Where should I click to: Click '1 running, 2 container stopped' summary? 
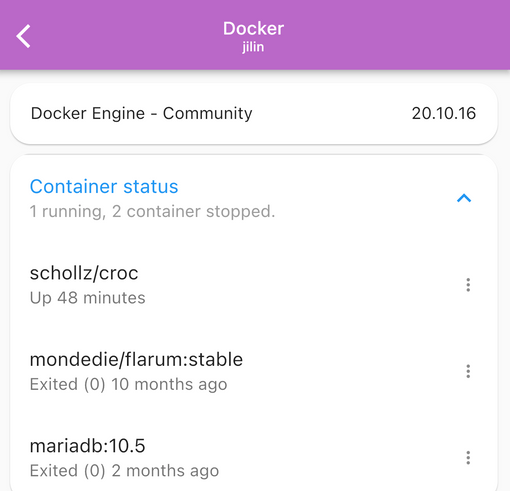153,211
